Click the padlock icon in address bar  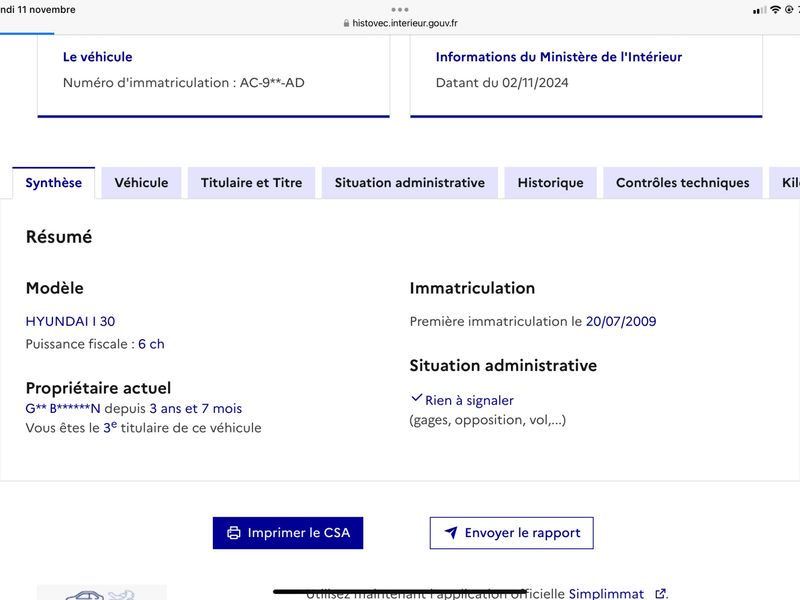[346, 23]
